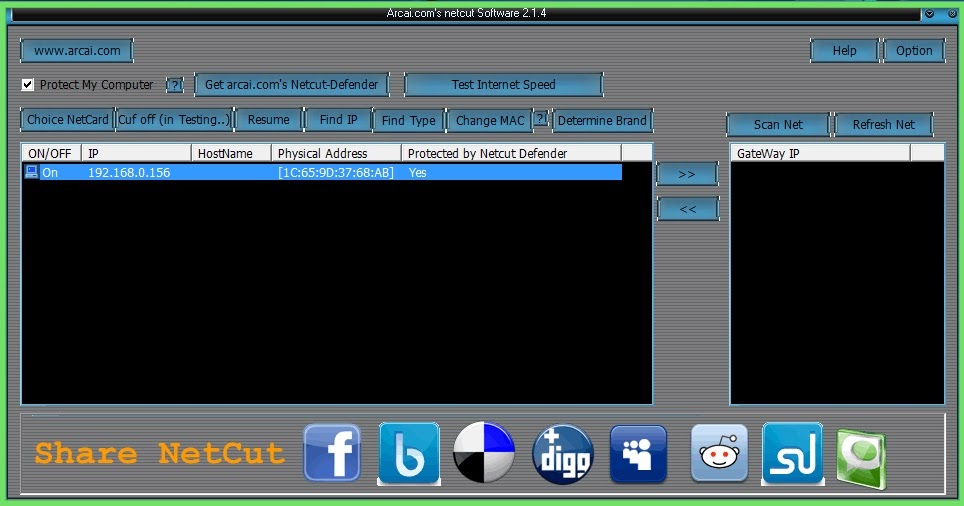Viewport: 964px width, 506px height.
Task: Click the question mark next to Change MAC
Action: (540, 118)
